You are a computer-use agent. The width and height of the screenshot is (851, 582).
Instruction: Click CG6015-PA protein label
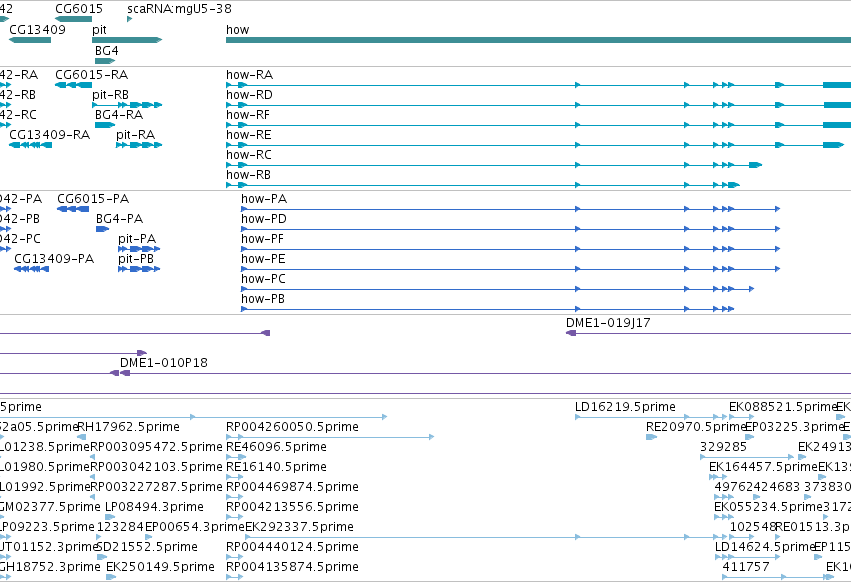click(93, 199)
